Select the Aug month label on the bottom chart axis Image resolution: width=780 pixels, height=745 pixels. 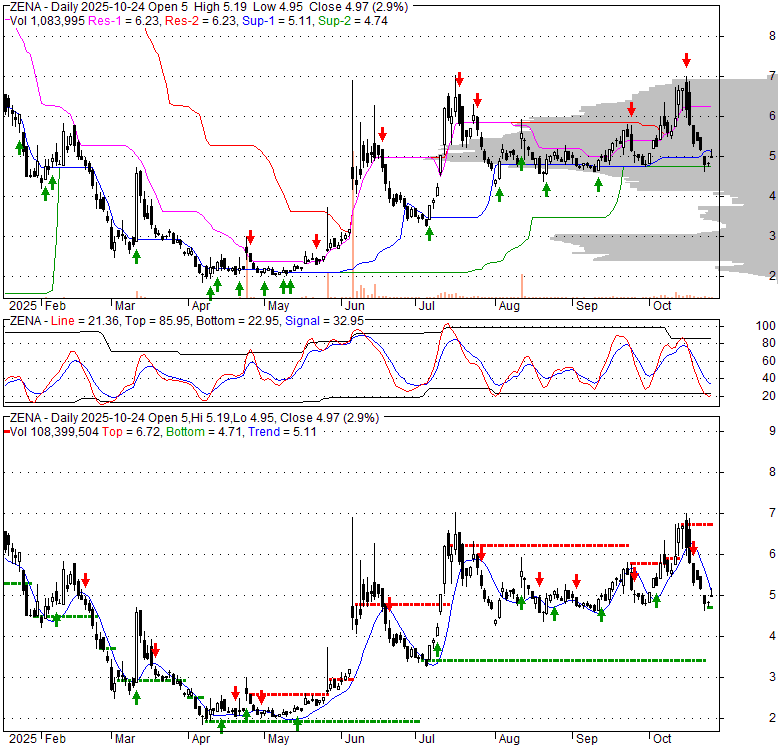(509, 737)
